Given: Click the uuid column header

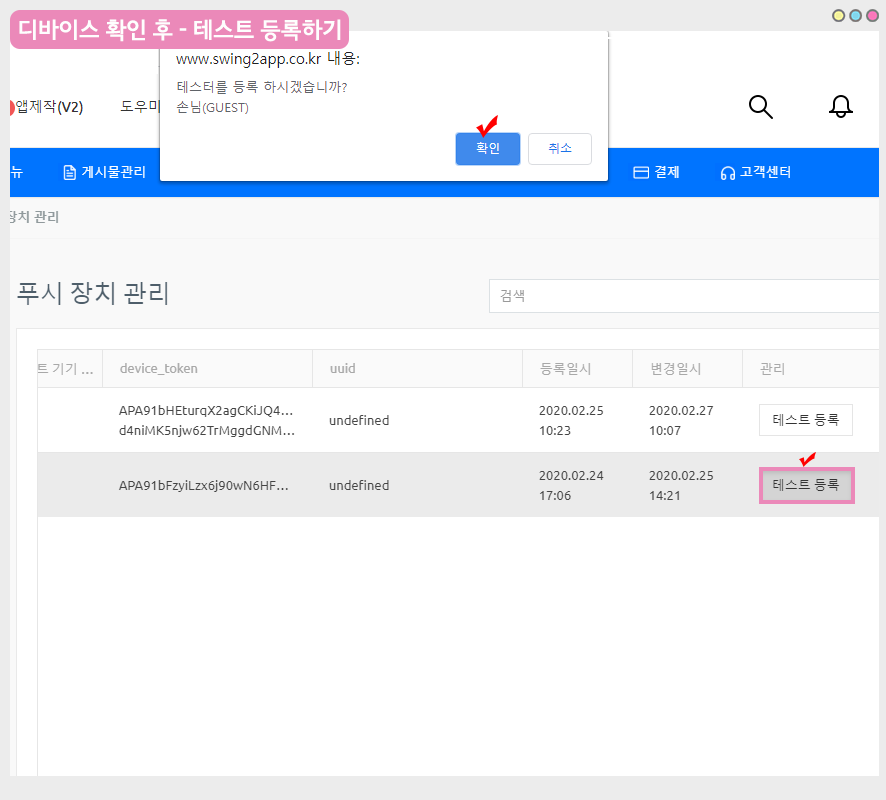Looking at the screenshot, I should [x=342, y=369].
